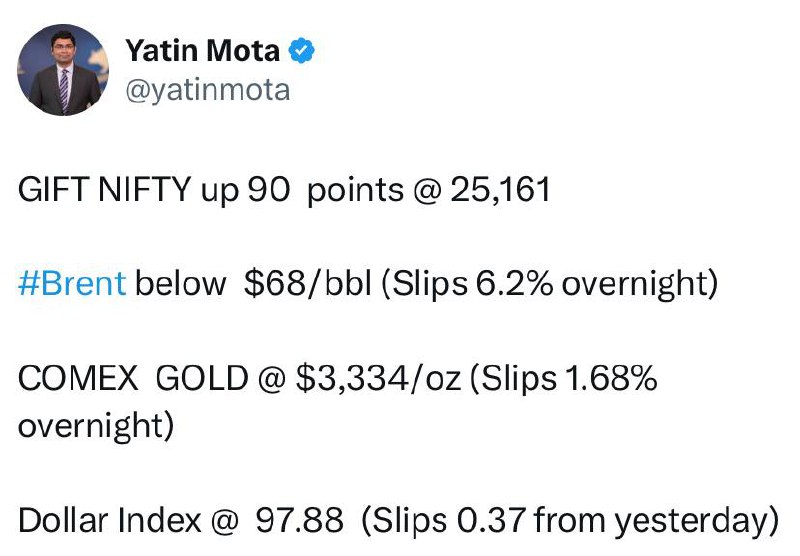Click the display name Yatin Mota
This screenshot has width=800, height=556.
coord(203,50)
